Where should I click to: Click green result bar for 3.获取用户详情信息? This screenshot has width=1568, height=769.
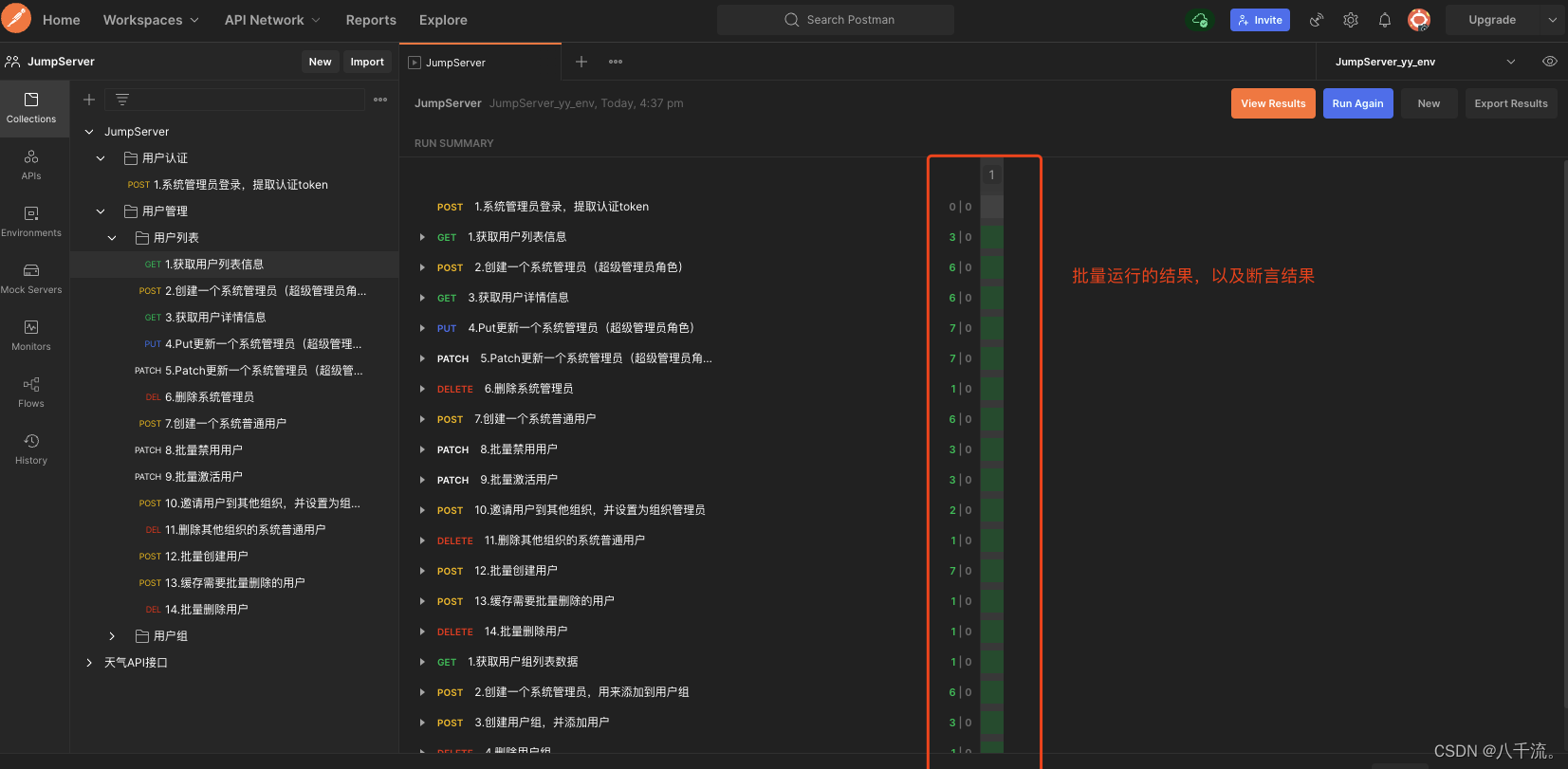click(x=992, y=298)
